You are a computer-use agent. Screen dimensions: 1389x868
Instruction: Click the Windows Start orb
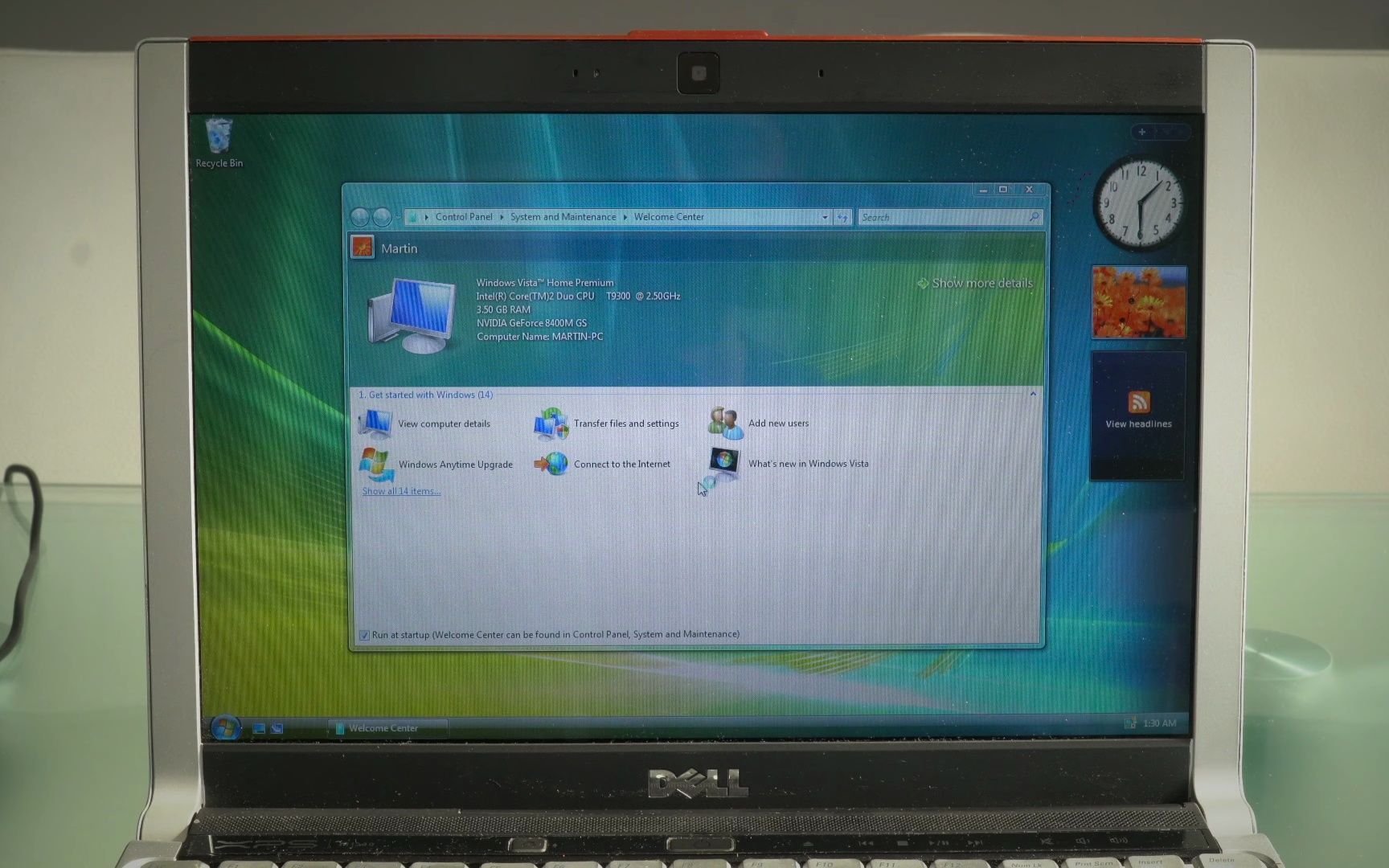pos(225,727)
